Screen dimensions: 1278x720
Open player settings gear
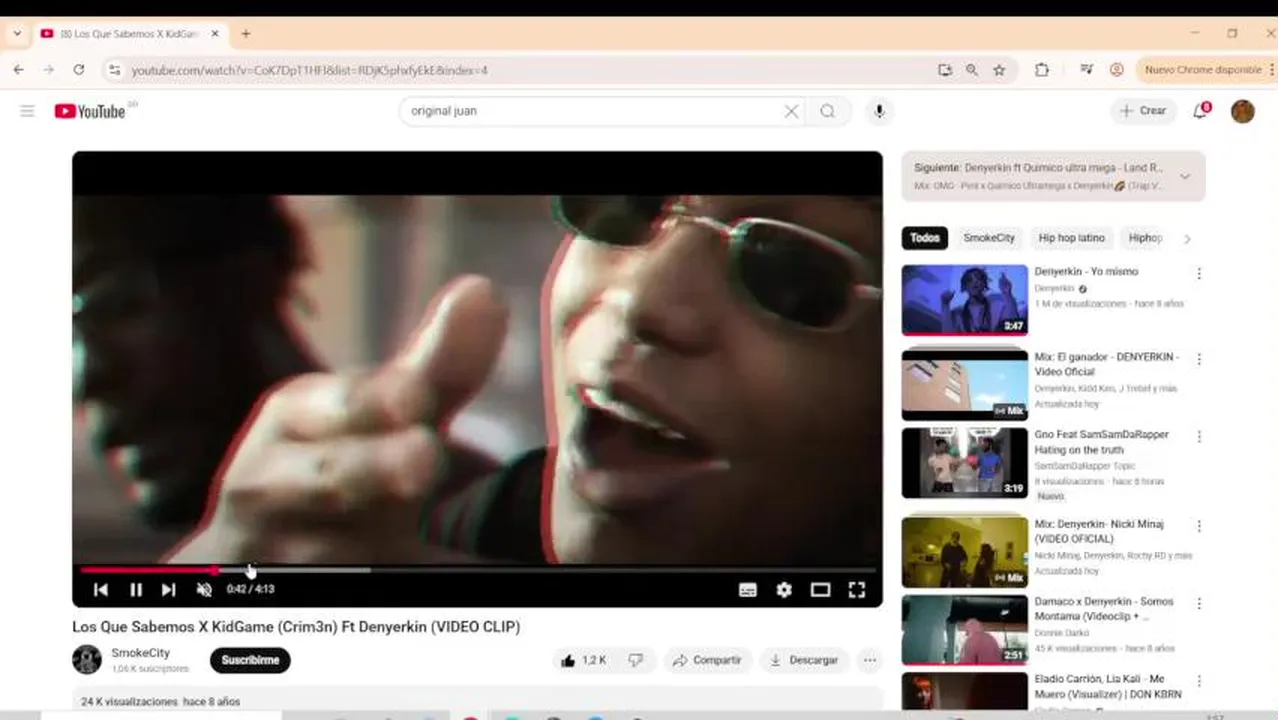784,590
